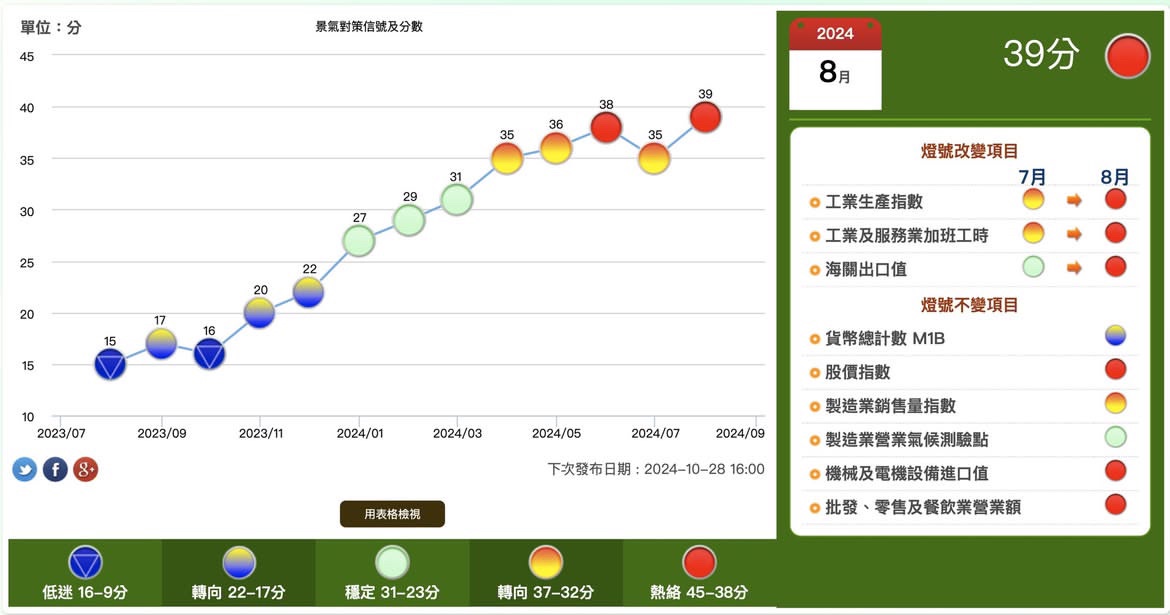
Task: Click the 低迷 16-9分 legend swatch
Action: click(85, 563)
